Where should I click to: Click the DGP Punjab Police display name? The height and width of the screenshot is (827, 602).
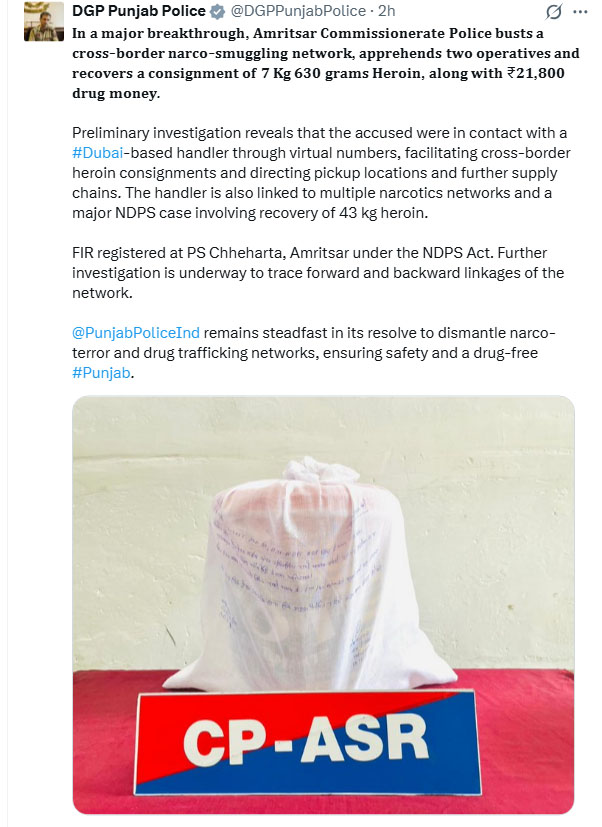(139, 11)
